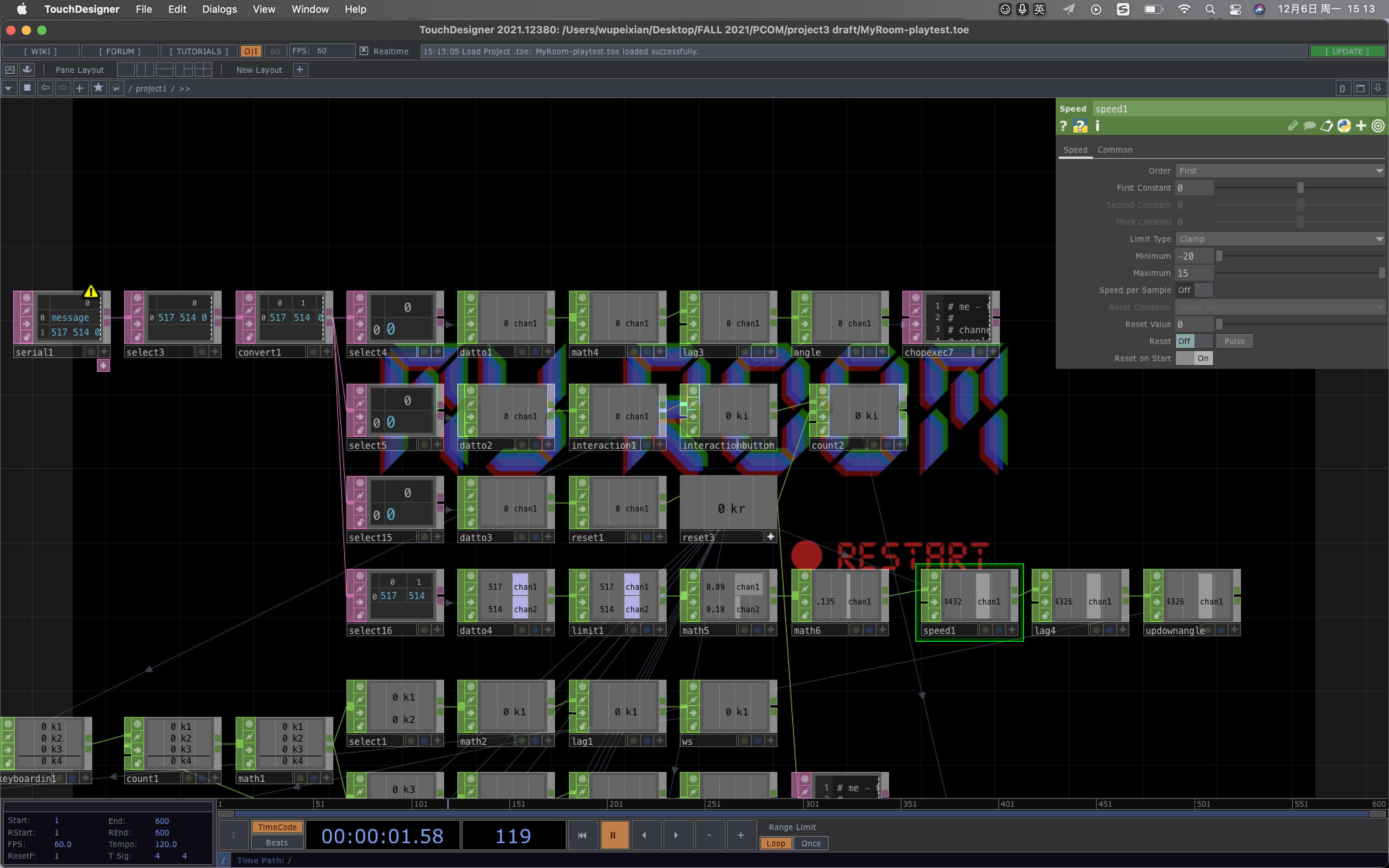Click the project1 path segment

pos(151,88)
